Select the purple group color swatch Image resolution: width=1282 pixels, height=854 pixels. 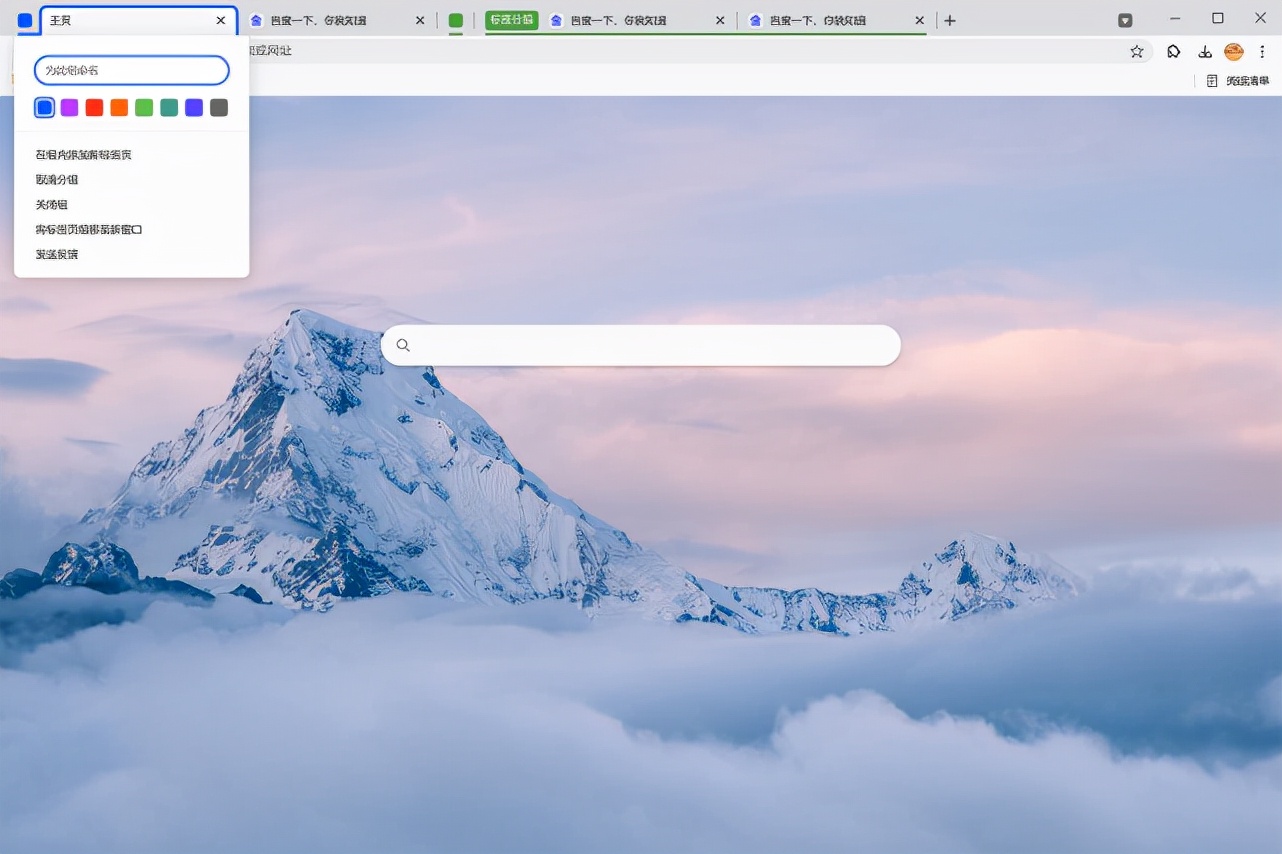pos(69,107)
